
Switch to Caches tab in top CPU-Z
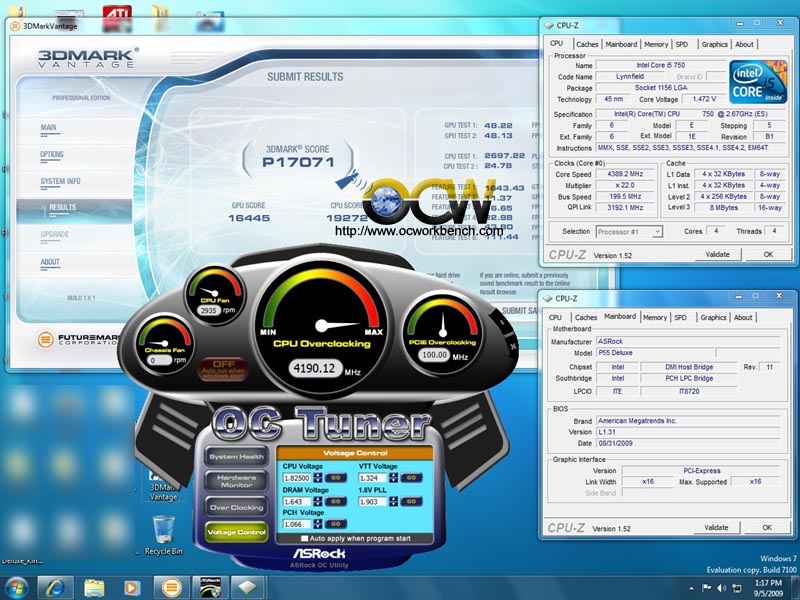click(587, 44)
